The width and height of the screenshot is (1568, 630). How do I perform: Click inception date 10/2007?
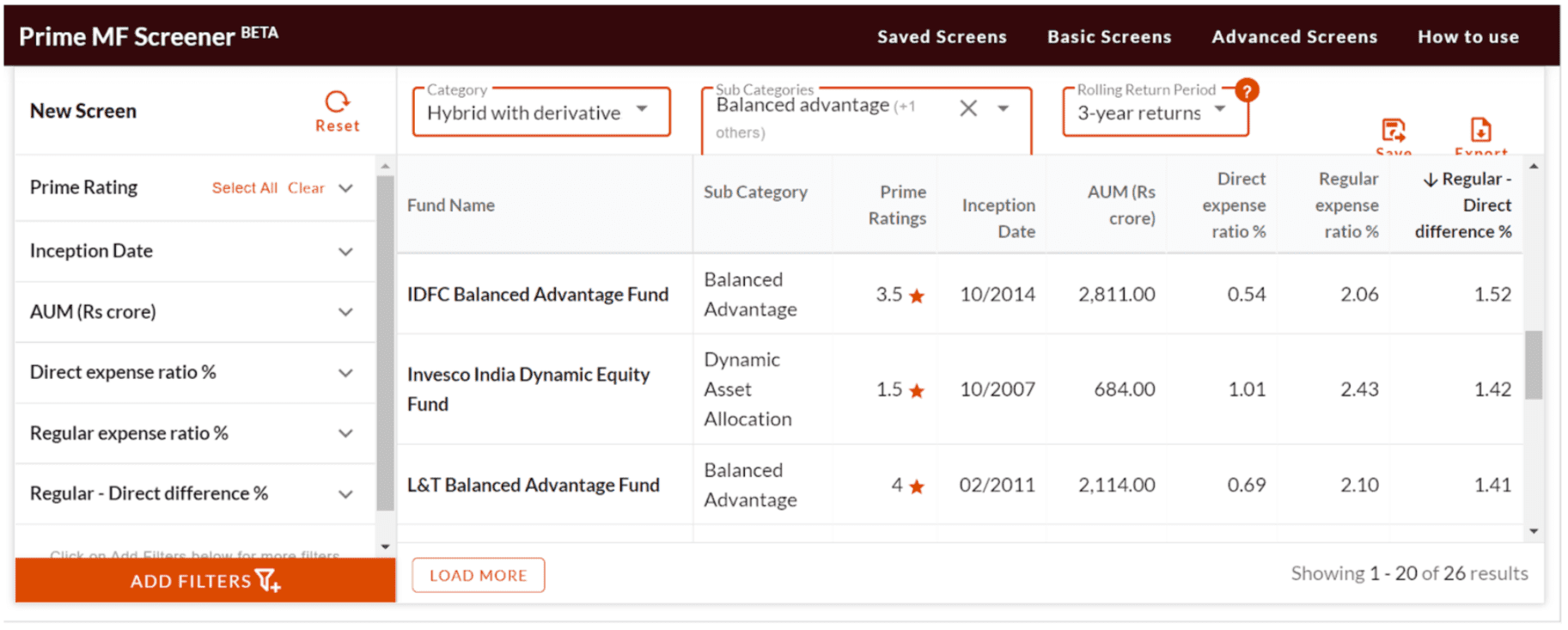tap(998, 389)
